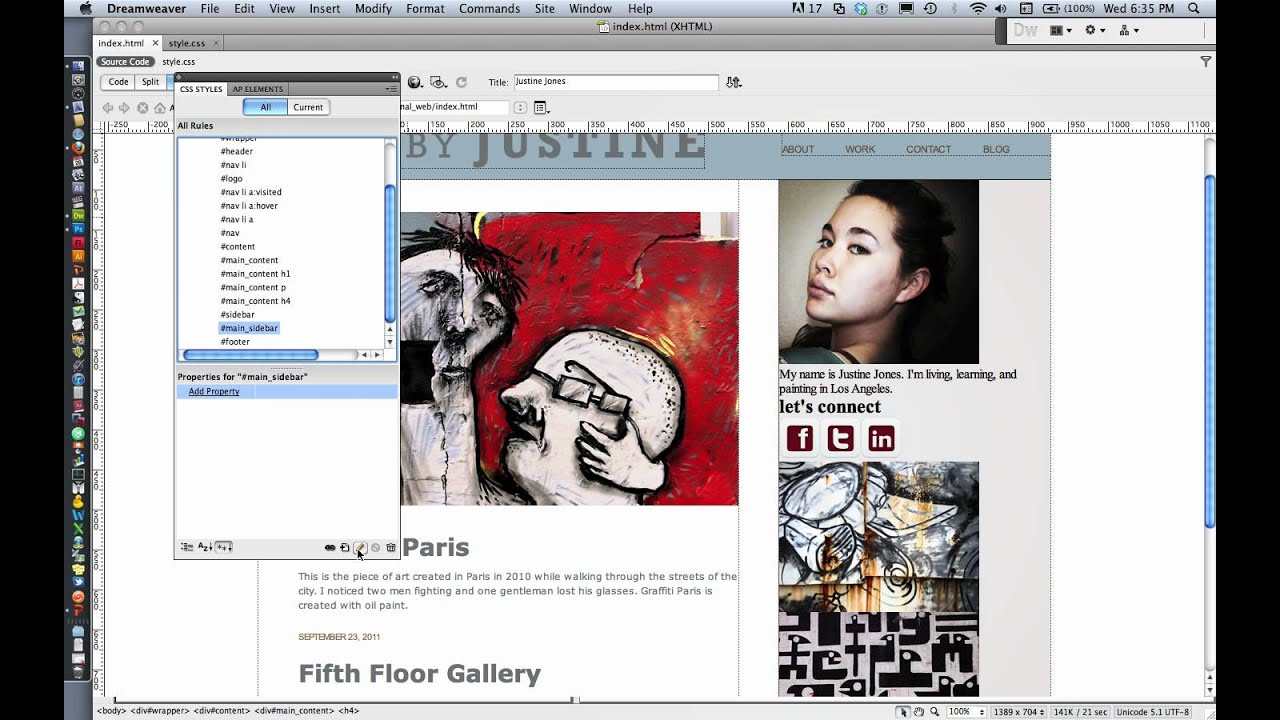The height and width of the screenshot is (720, 1280).
Task: Click the Source Code button
Action: (x=125, y=62)
